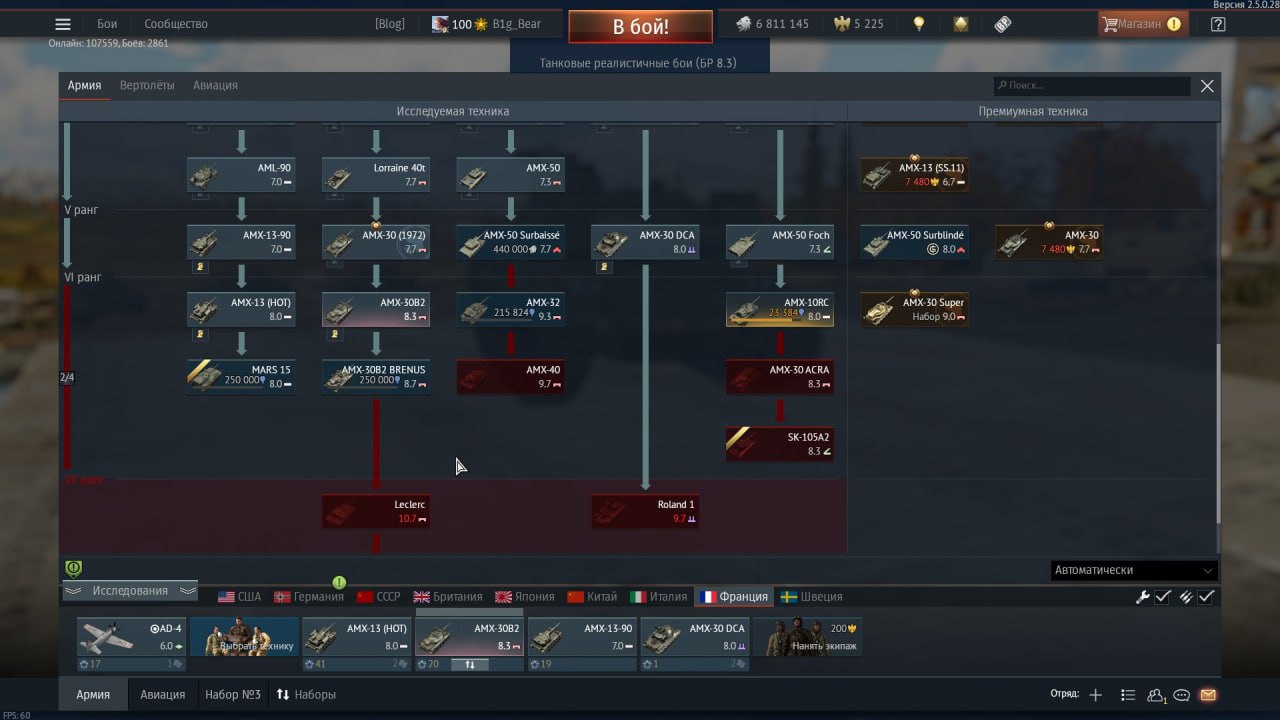Close the research tree window

[1207, 86]
